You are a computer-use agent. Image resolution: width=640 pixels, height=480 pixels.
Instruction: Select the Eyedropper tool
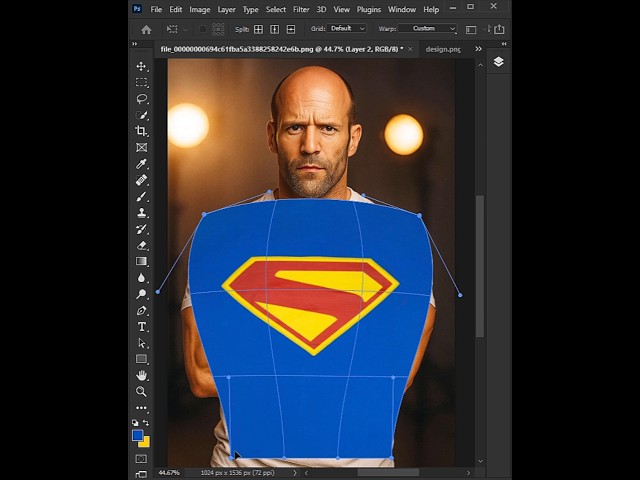click(141, 164)
